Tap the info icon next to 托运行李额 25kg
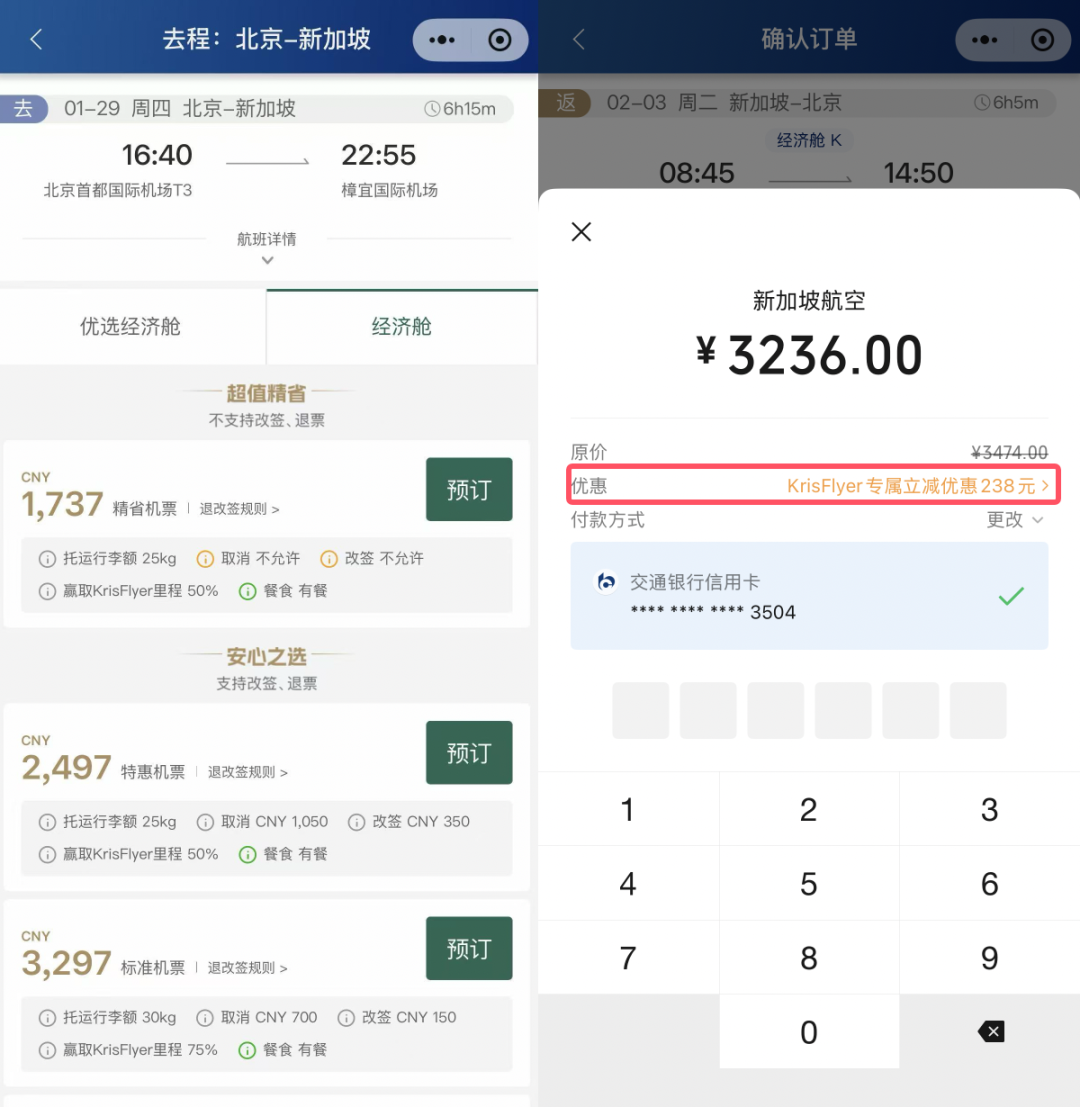This screenshot has height=1107, width=1080. pyautogui.click(x=47, y=558)
